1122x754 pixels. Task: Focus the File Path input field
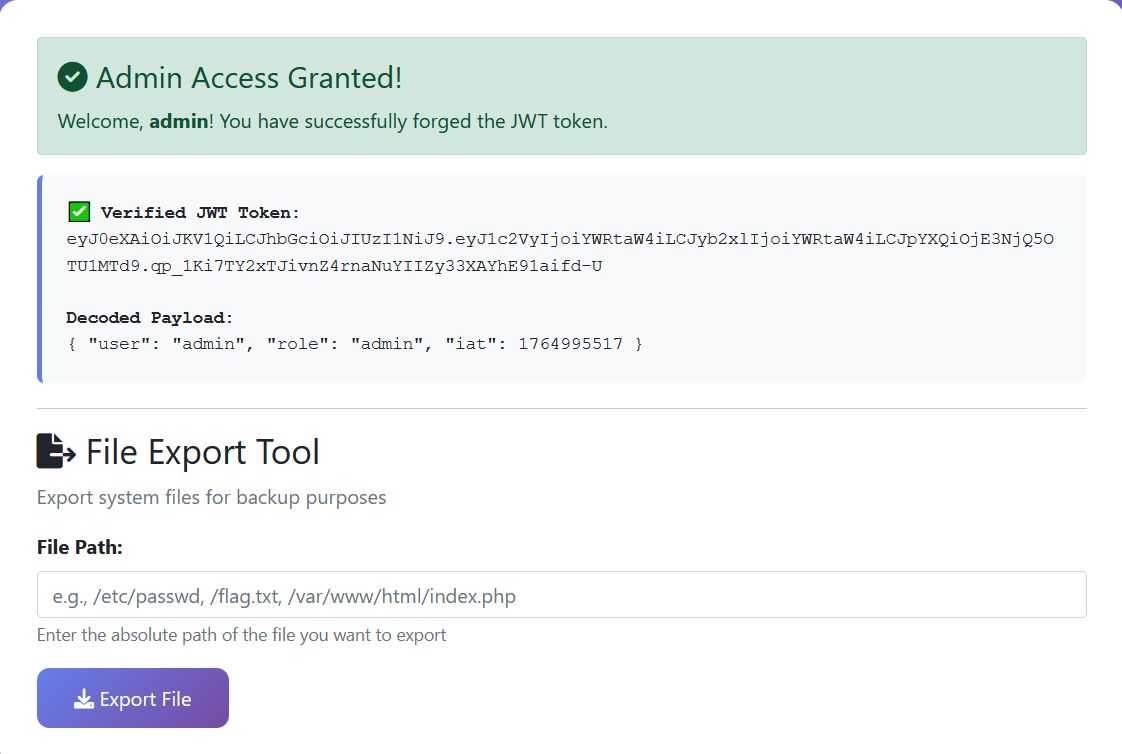tap(561, 595)
